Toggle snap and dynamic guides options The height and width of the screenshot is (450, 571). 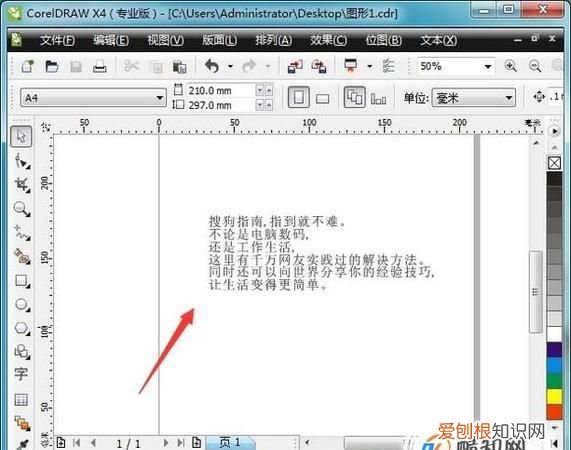coord(388,66)
